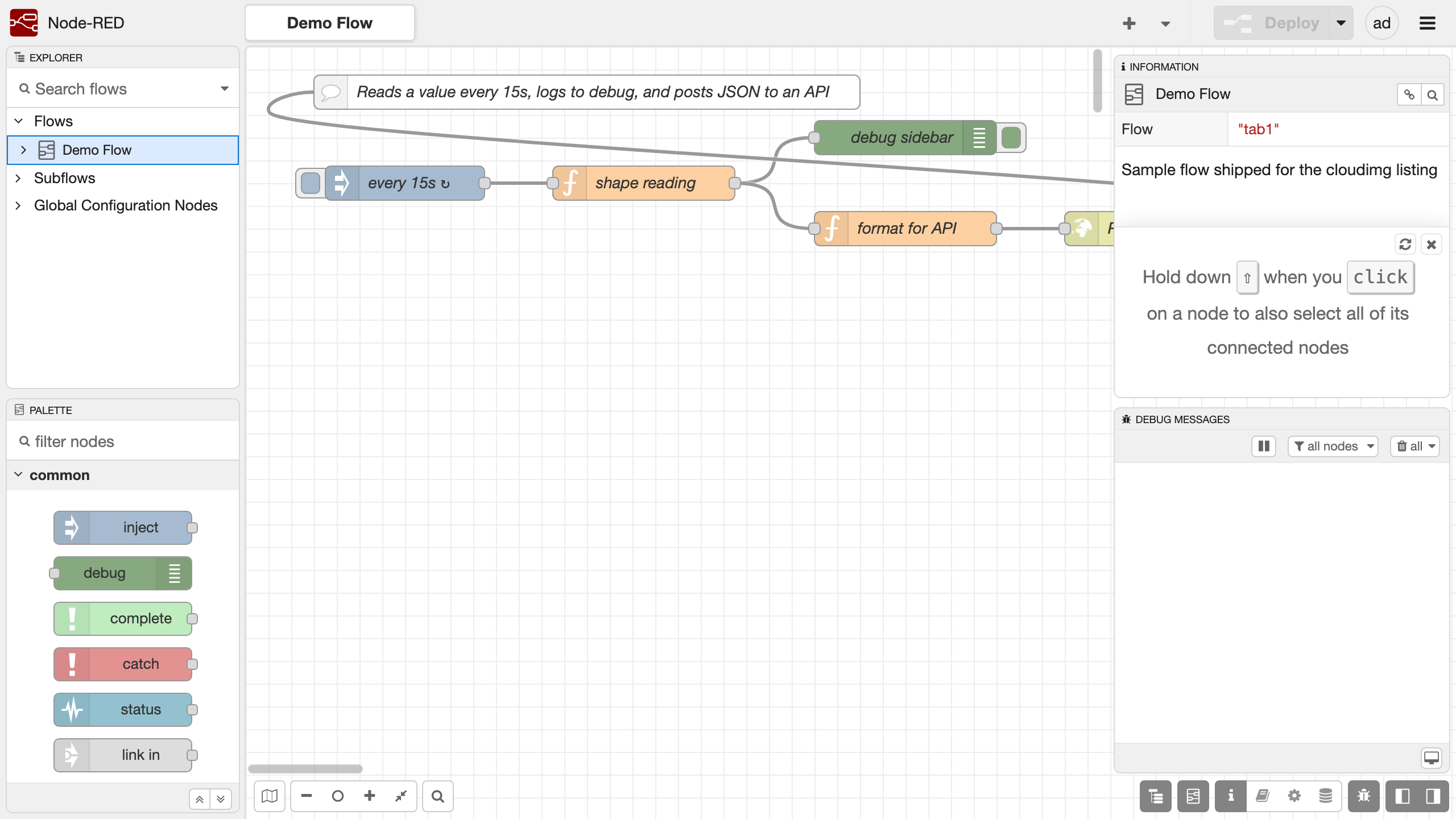Copy link to Demo Flow in information panel
Viewport: 1456px width, 819px height.
click(1409, 94)
